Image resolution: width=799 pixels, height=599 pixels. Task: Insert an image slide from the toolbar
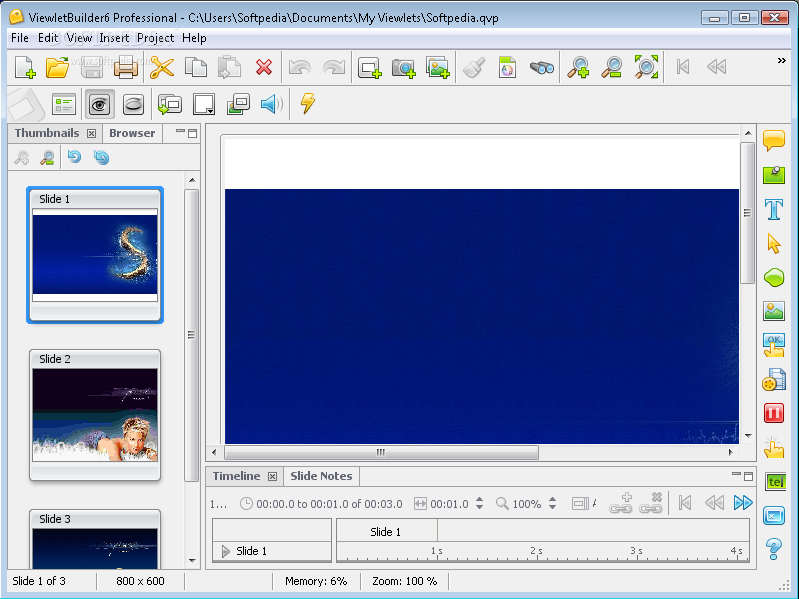pyautogui.click(x=438, y=67)
